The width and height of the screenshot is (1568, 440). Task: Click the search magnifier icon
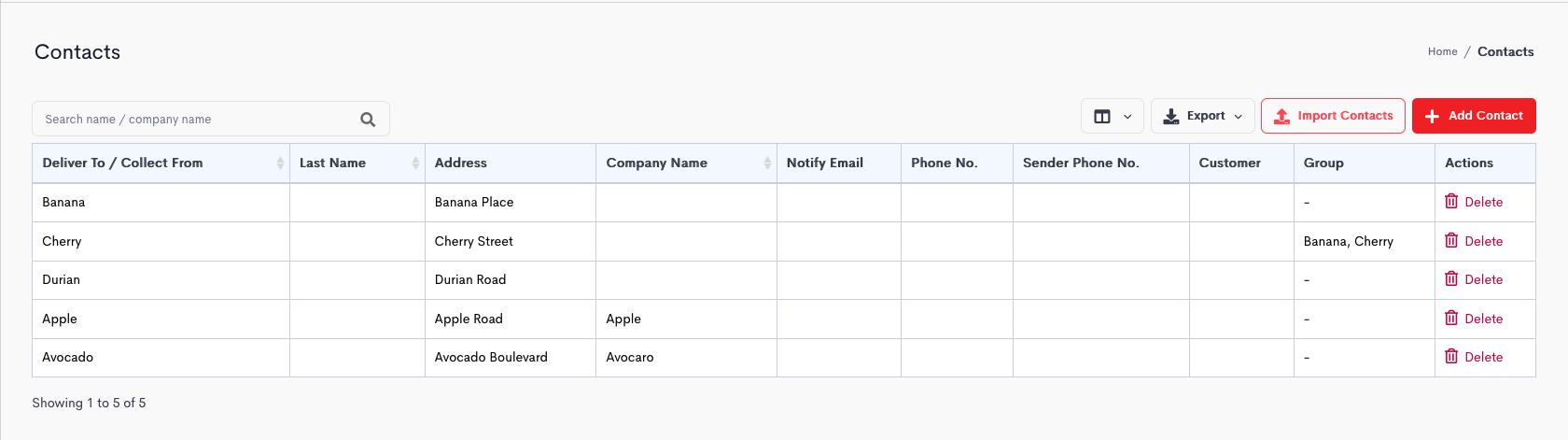click(x=368, y=120)
